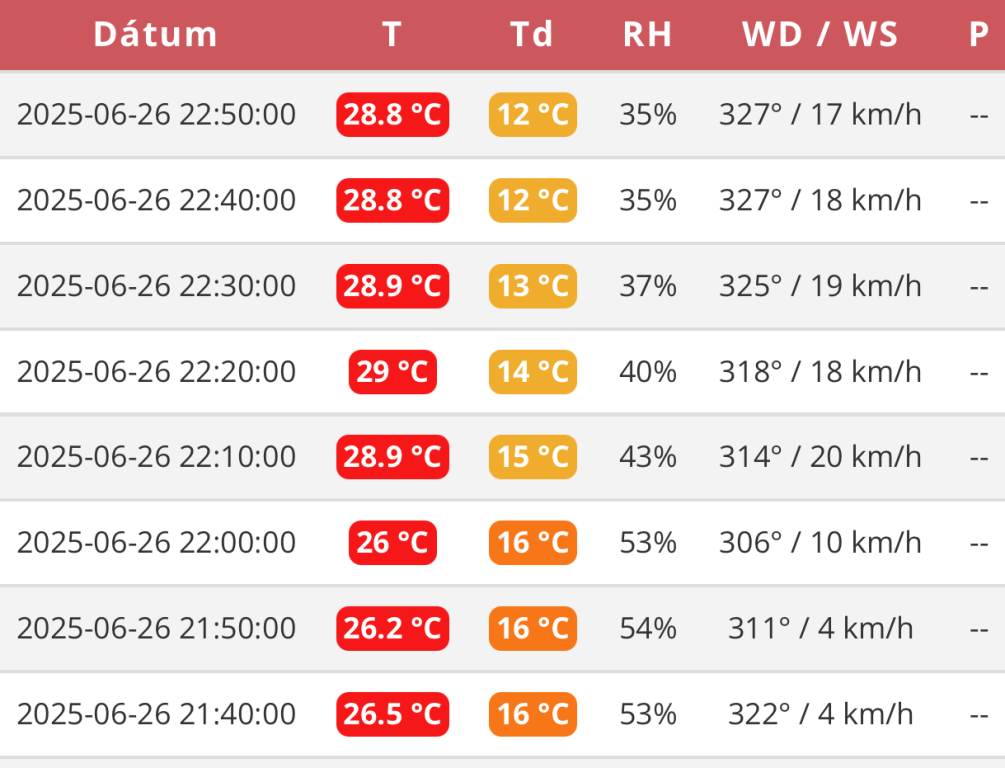Viewport: 1005px width, 768px height.
Task: Sort by the T temperature column header
Action: pos(392,34)
